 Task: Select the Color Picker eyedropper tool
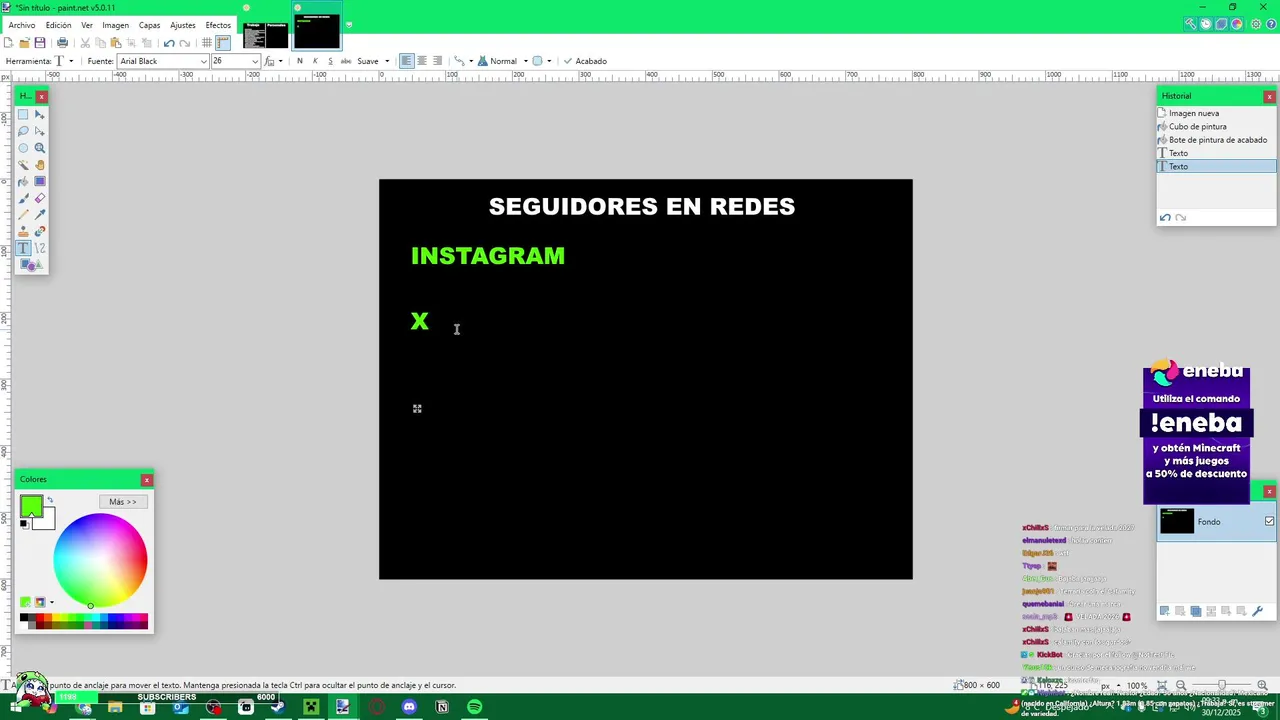point(40,215)
